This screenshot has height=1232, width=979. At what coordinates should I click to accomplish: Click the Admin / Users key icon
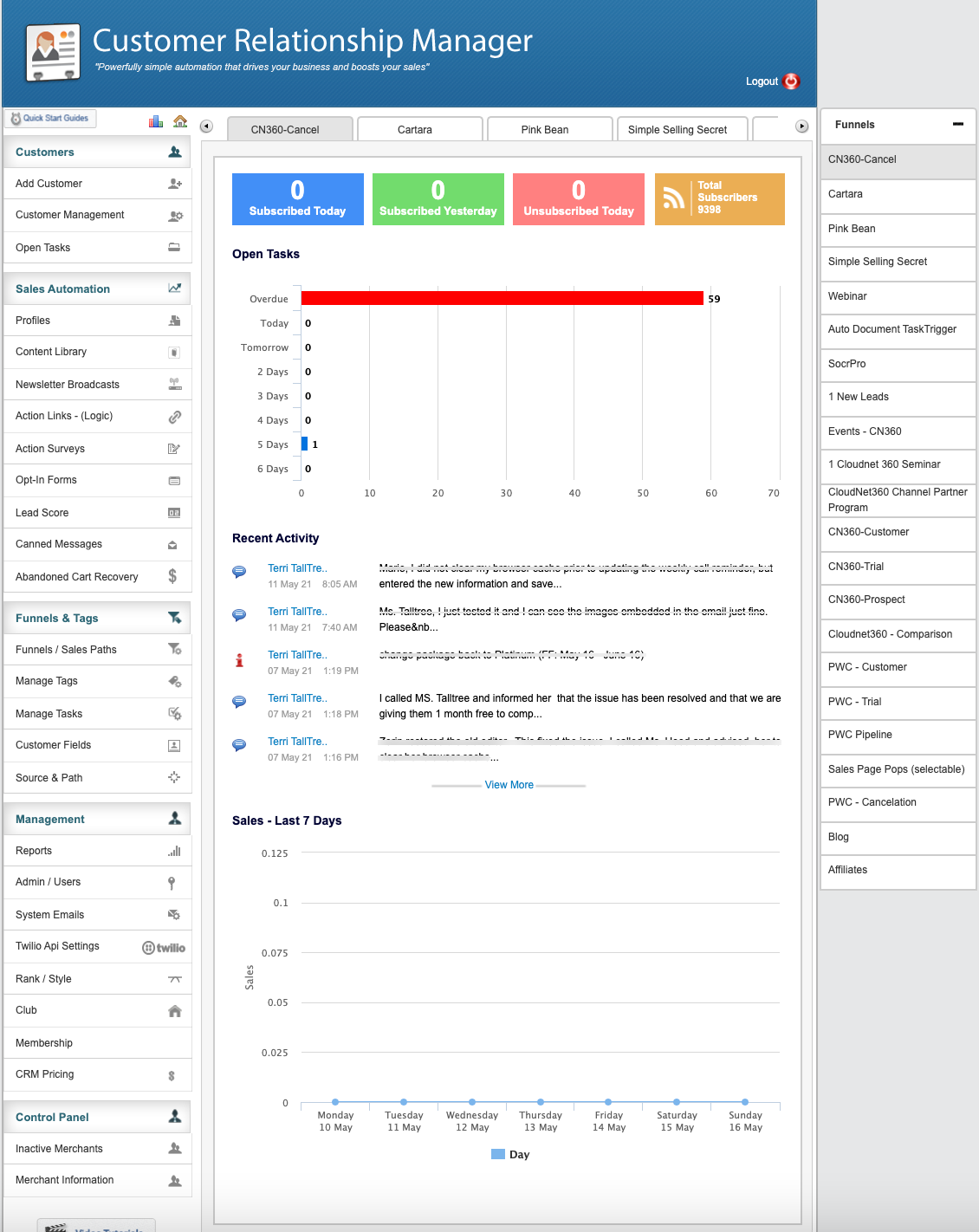click(172, 883)
